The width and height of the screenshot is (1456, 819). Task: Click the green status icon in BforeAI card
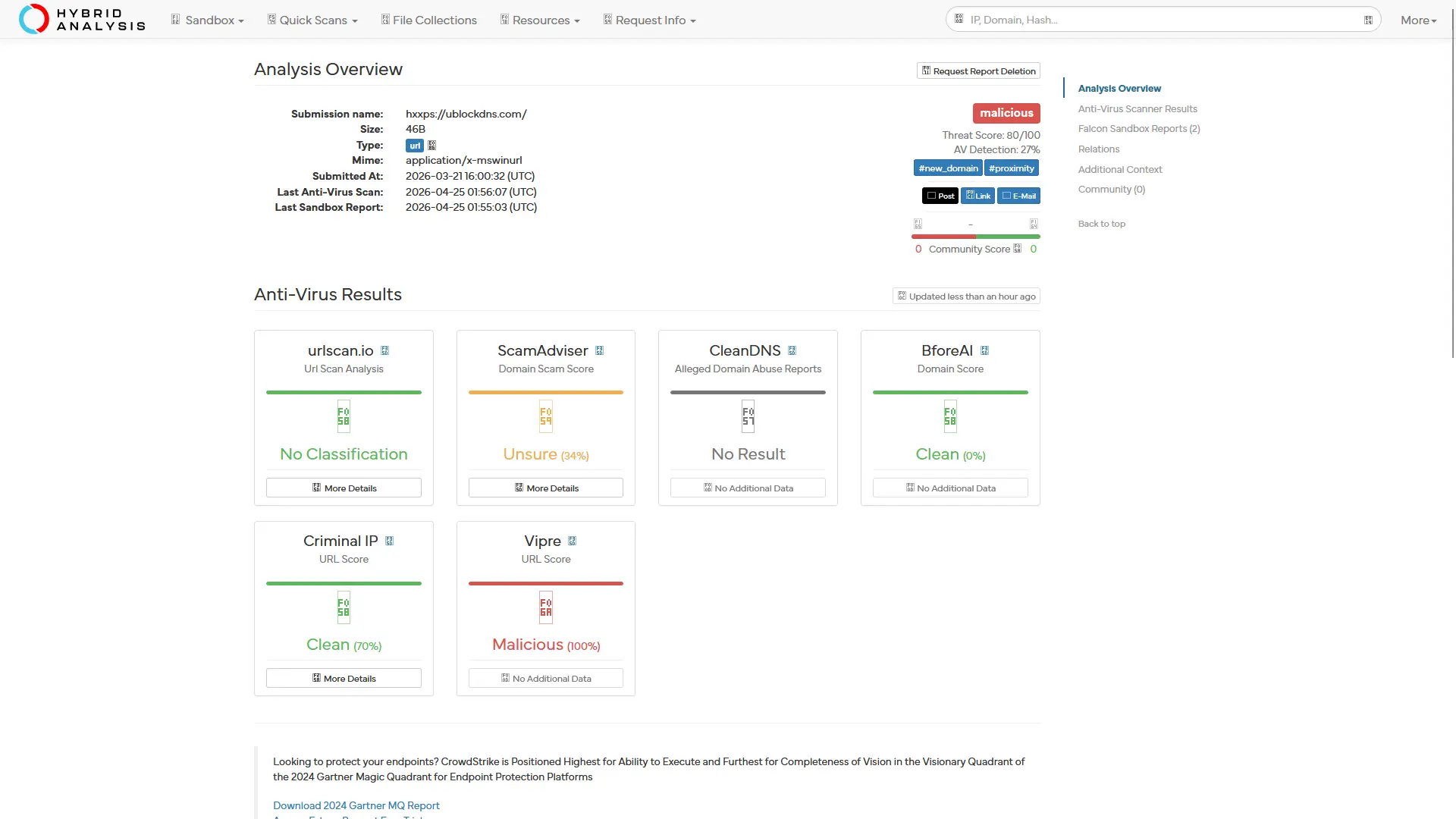click(950, 416)
